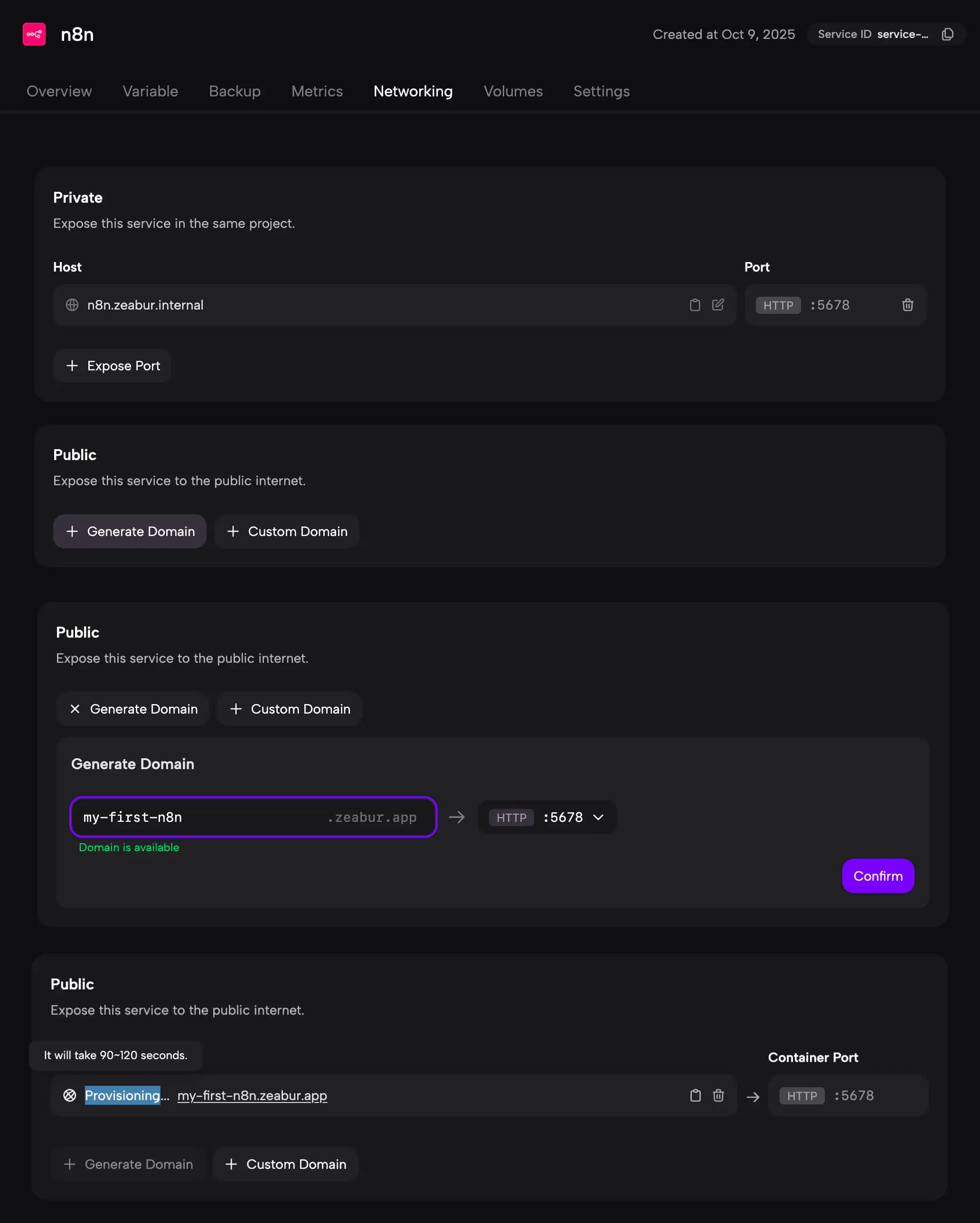Open the my-first-n8n.zeabur.app link
This screenshot has height=1223, width=980.
tap(252, 1095)
